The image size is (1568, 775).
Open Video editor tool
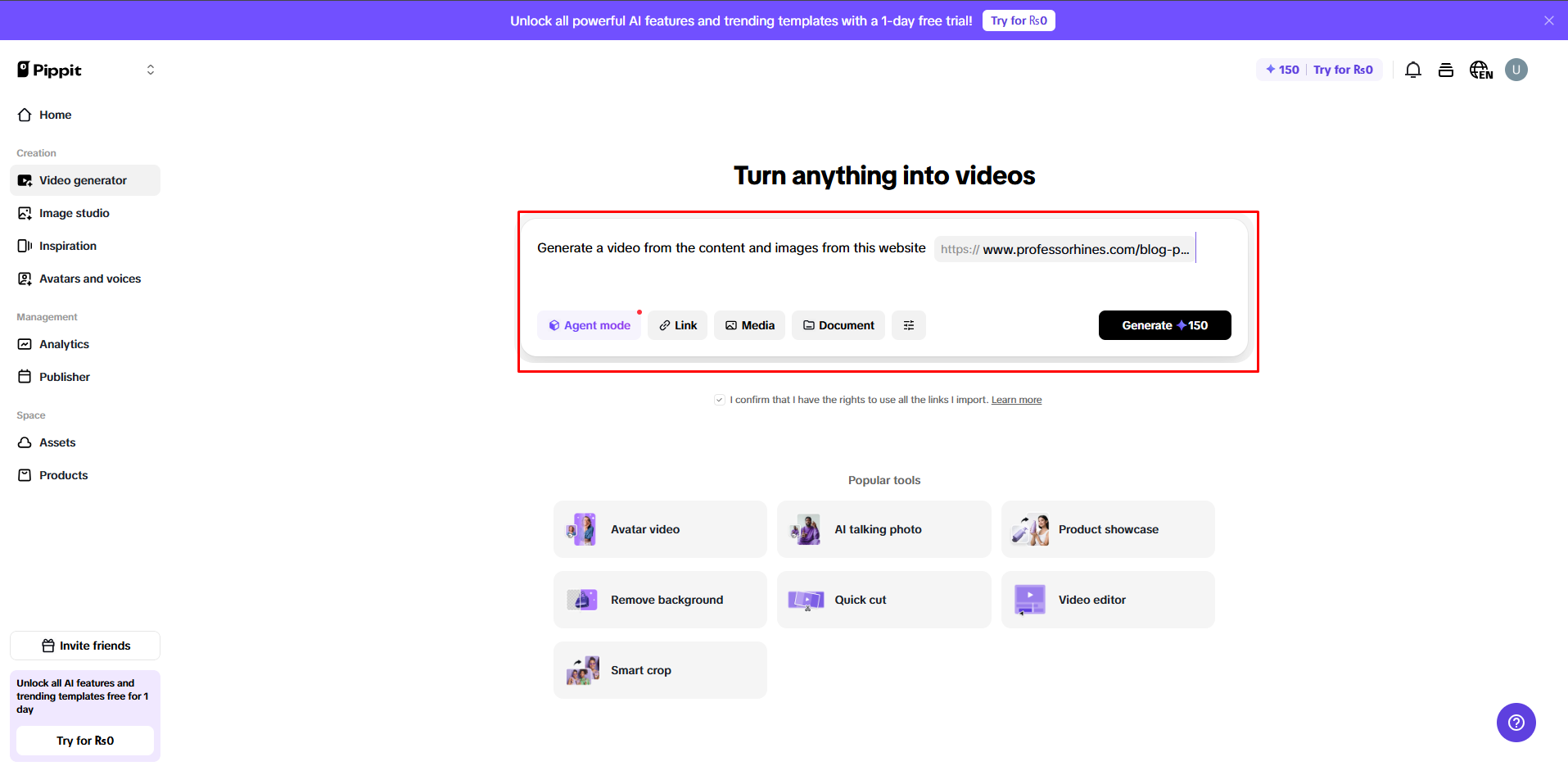[x=1108, y=600]
